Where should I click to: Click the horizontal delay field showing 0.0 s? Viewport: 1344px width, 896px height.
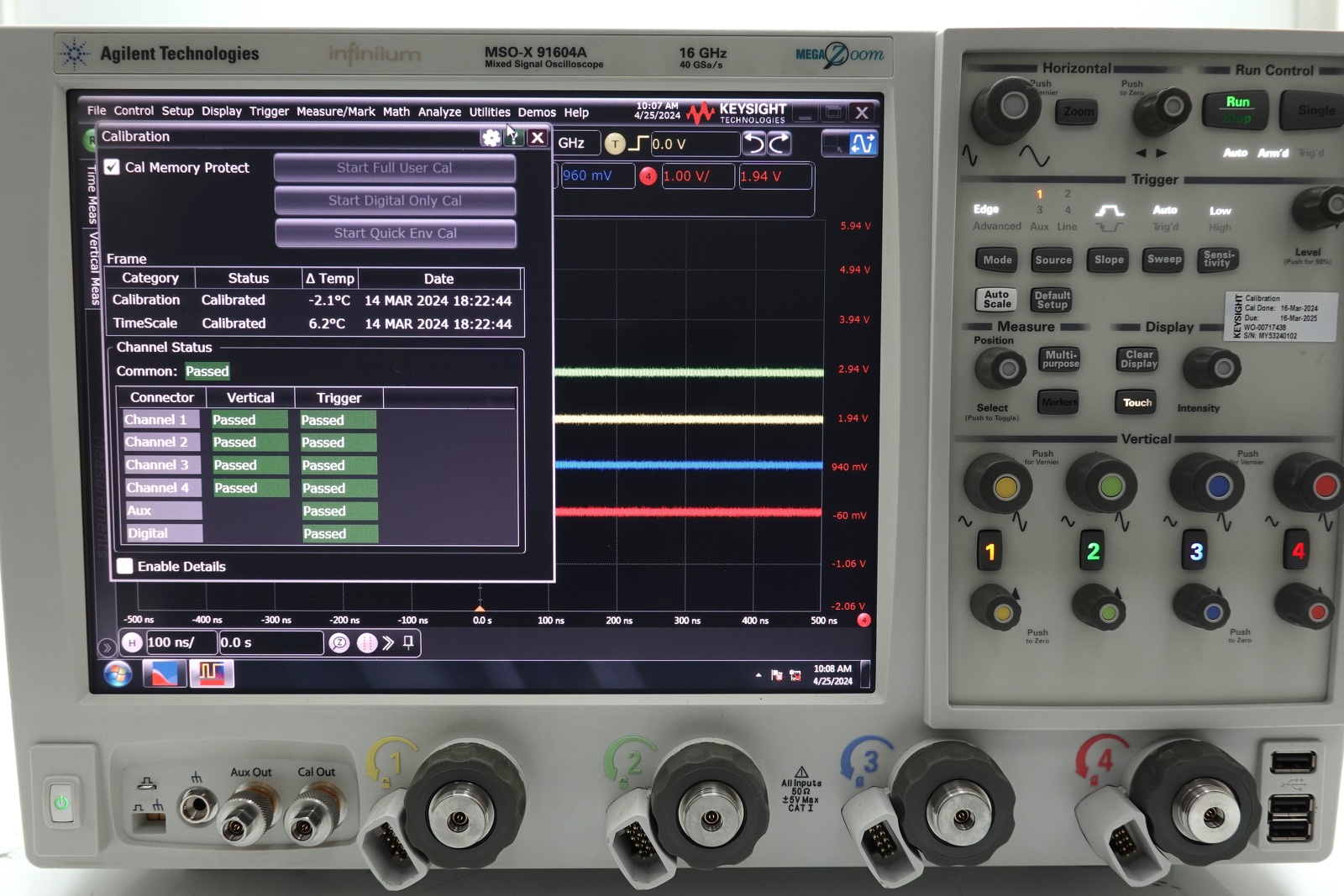coord(270,642)
